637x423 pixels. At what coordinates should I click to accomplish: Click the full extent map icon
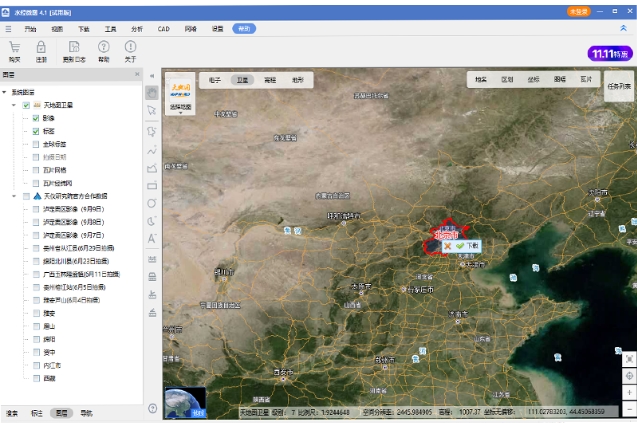629,359
